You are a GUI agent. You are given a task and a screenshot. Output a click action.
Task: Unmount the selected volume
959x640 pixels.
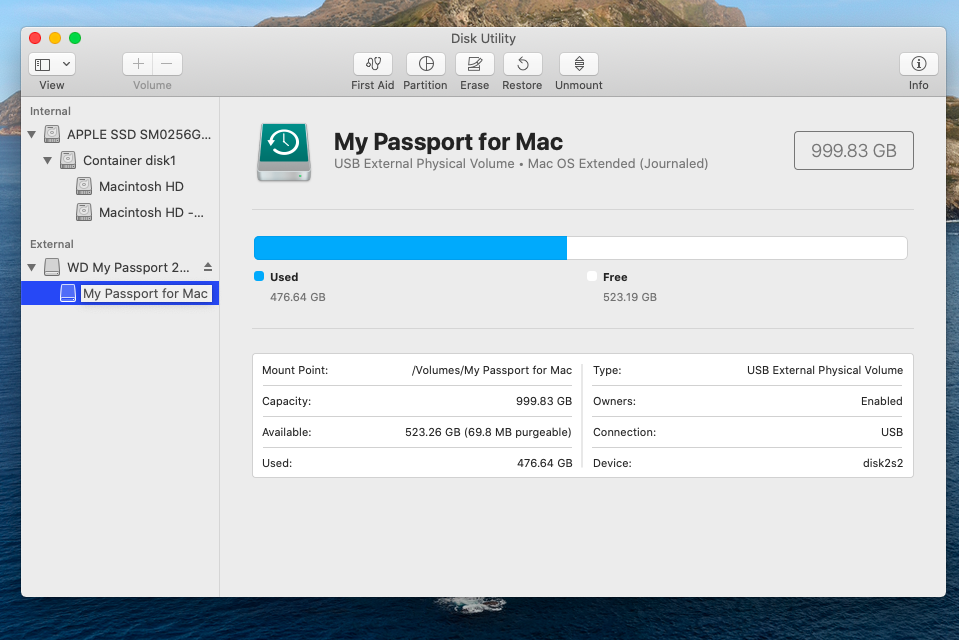click(x=579, y=64)
